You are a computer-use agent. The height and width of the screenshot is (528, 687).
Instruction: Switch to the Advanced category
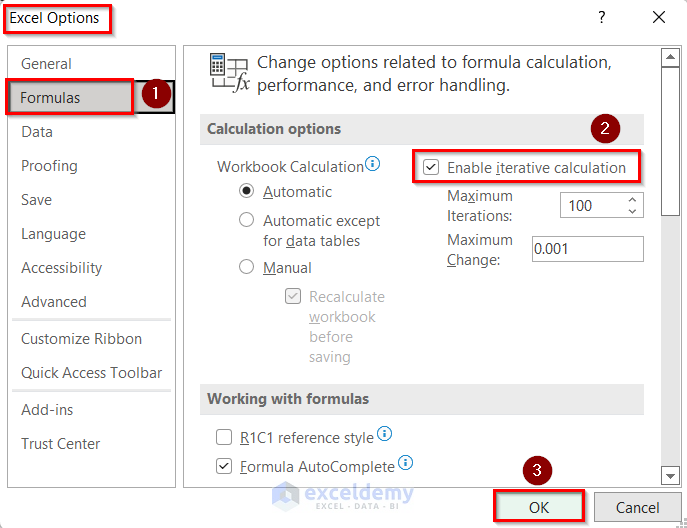[x=54, y=302]
